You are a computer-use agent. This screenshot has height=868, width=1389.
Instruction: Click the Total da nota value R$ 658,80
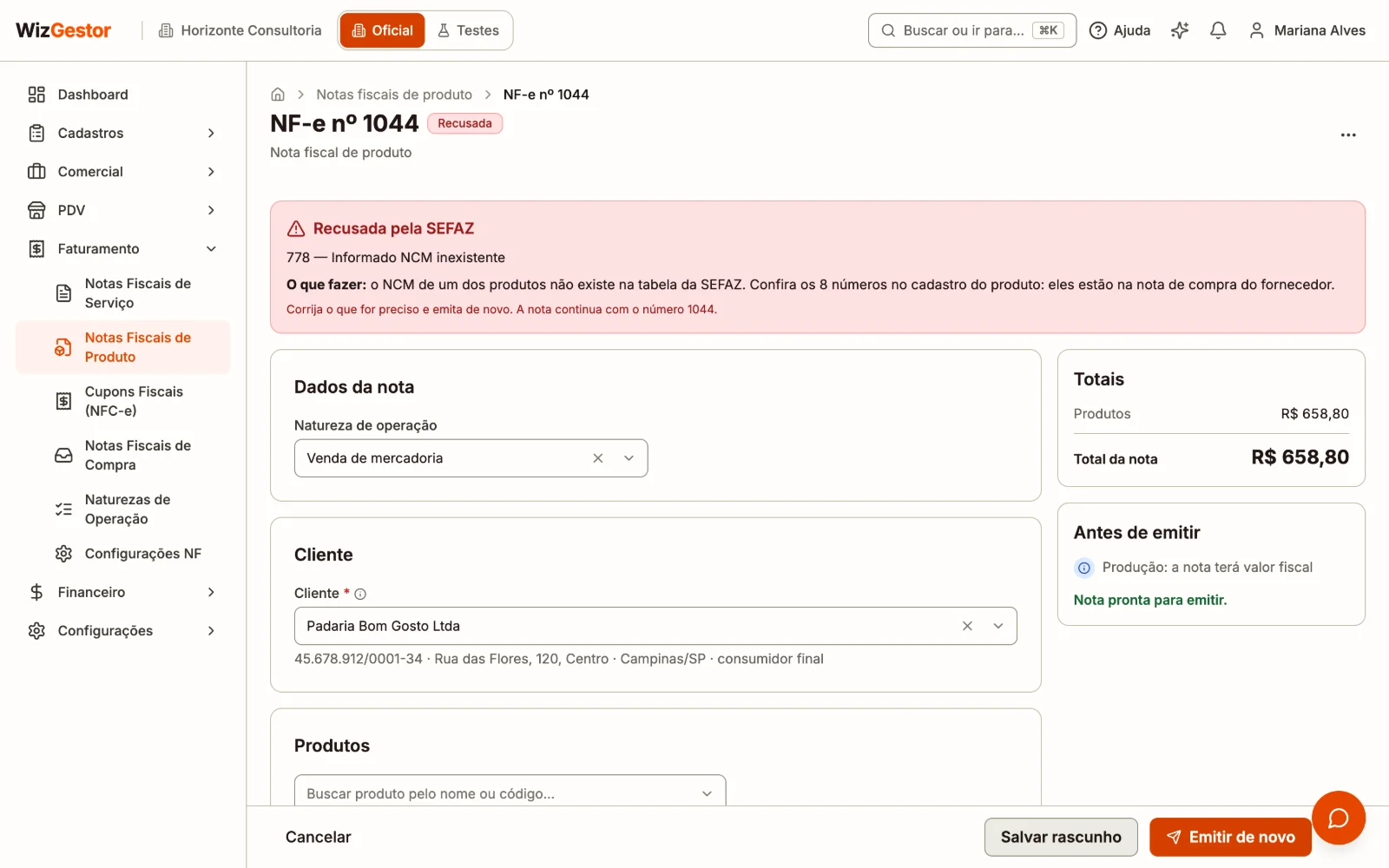point(1300,457)
